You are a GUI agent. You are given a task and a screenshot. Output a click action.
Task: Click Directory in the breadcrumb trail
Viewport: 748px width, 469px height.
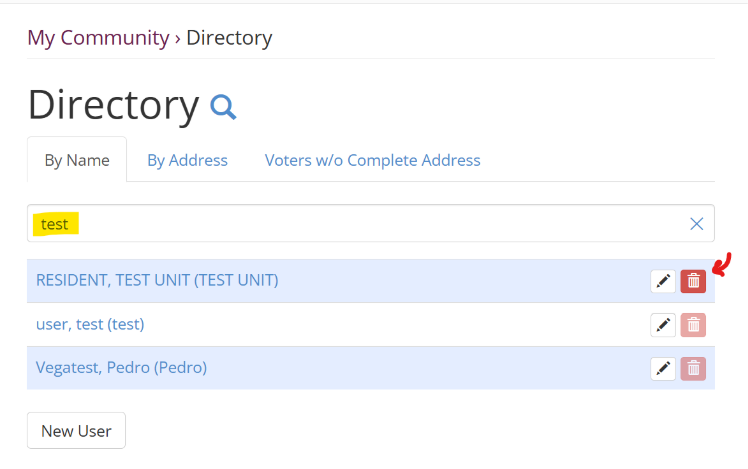click(229, 38)
